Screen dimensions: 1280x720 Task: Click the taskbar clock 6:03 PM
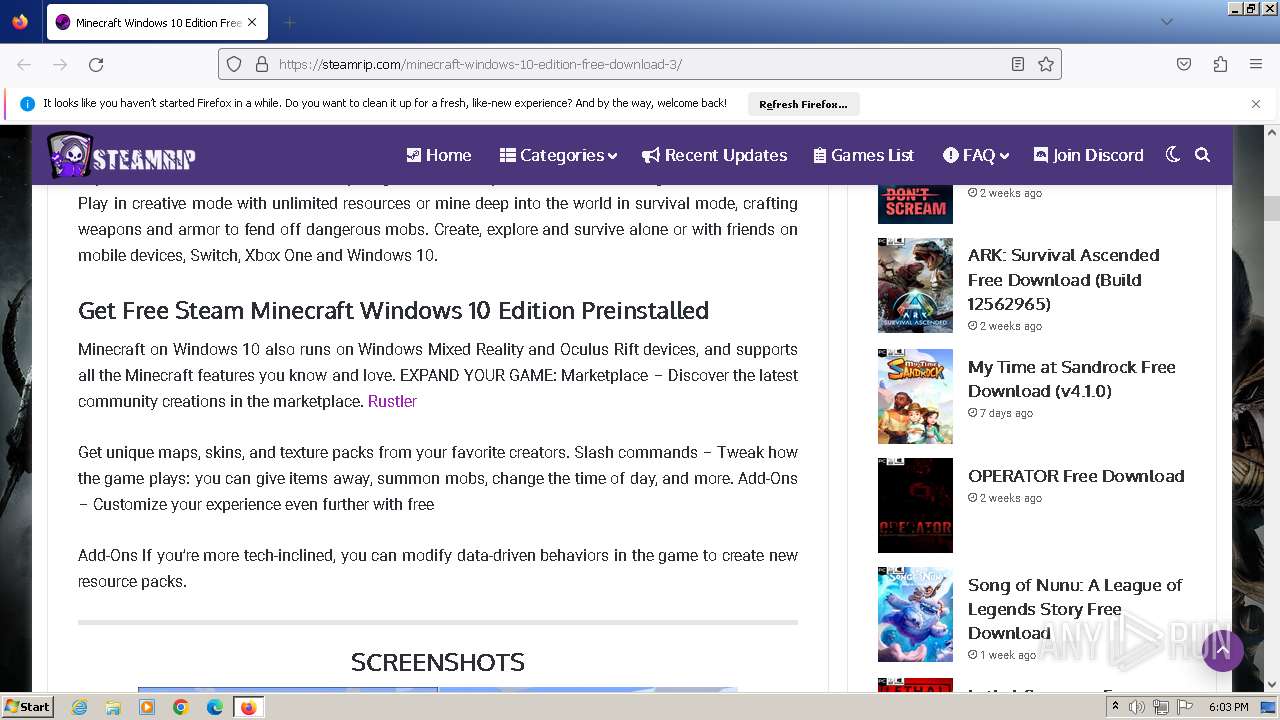tap(1228, 707)
